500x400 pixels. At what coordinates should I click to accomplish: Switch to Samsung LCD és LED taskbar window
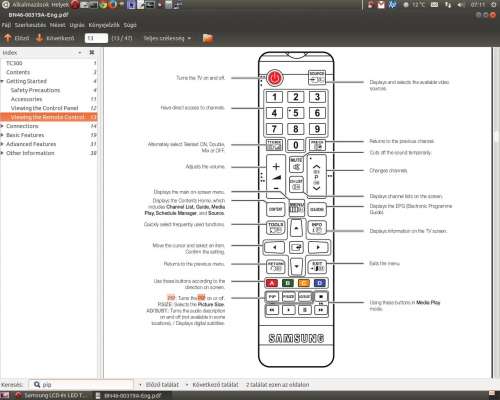click(52, 395)
